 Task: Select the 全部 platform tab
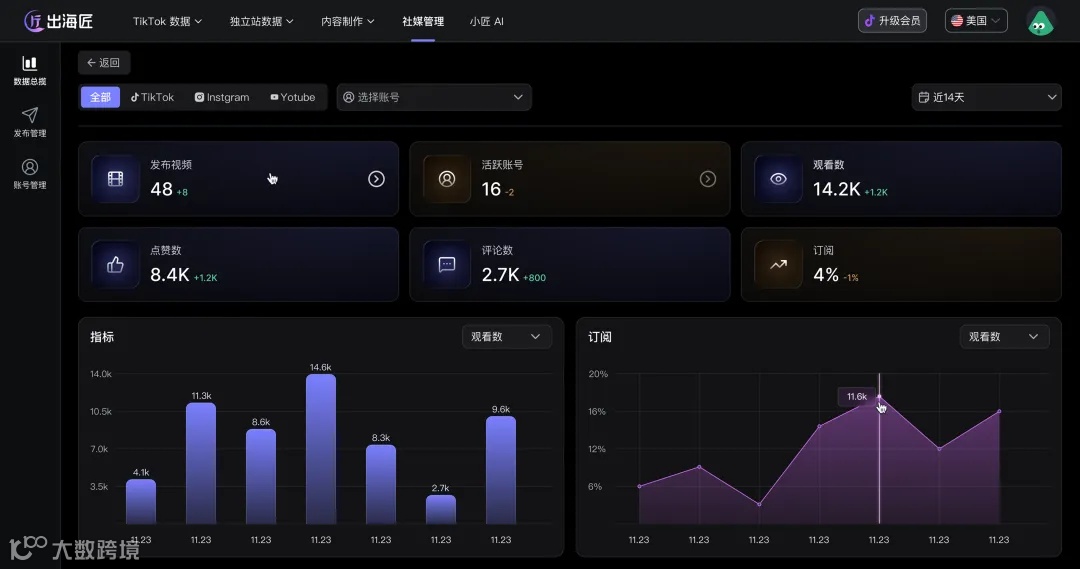100,97
